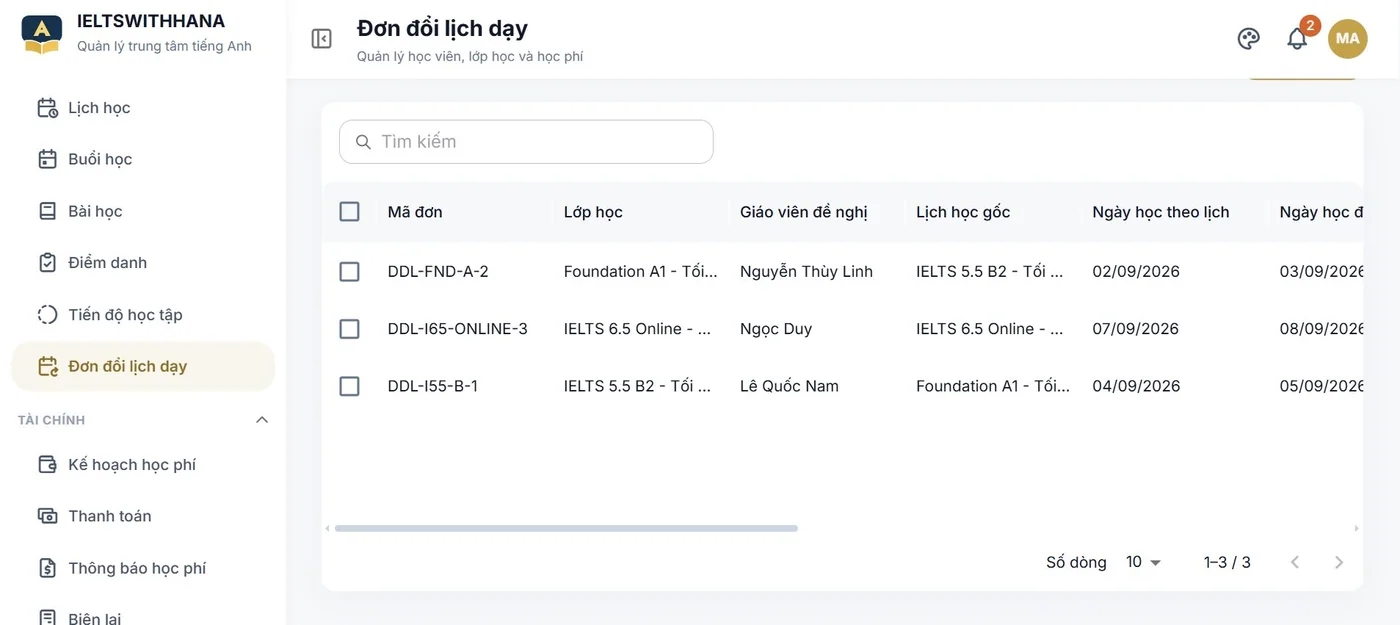Click the date 02/09/2026 cell
Image resolution: width=1400 pixels, height=625 pixels.
pos(1136,272)
